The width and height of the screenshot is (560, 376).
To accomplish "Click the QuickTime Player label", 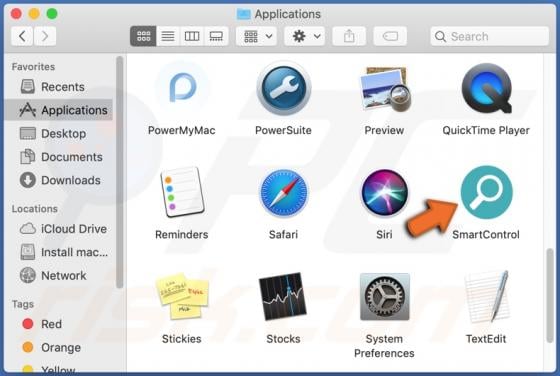I will coord(486,130).
